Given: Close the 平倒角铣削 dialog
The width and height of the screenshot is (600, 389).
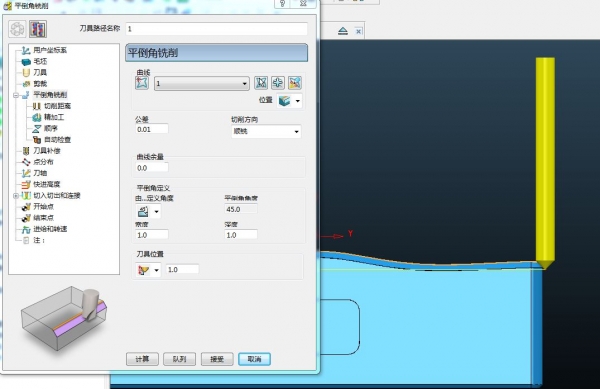Looking at the screenshot, I should [x=303, y=4].
